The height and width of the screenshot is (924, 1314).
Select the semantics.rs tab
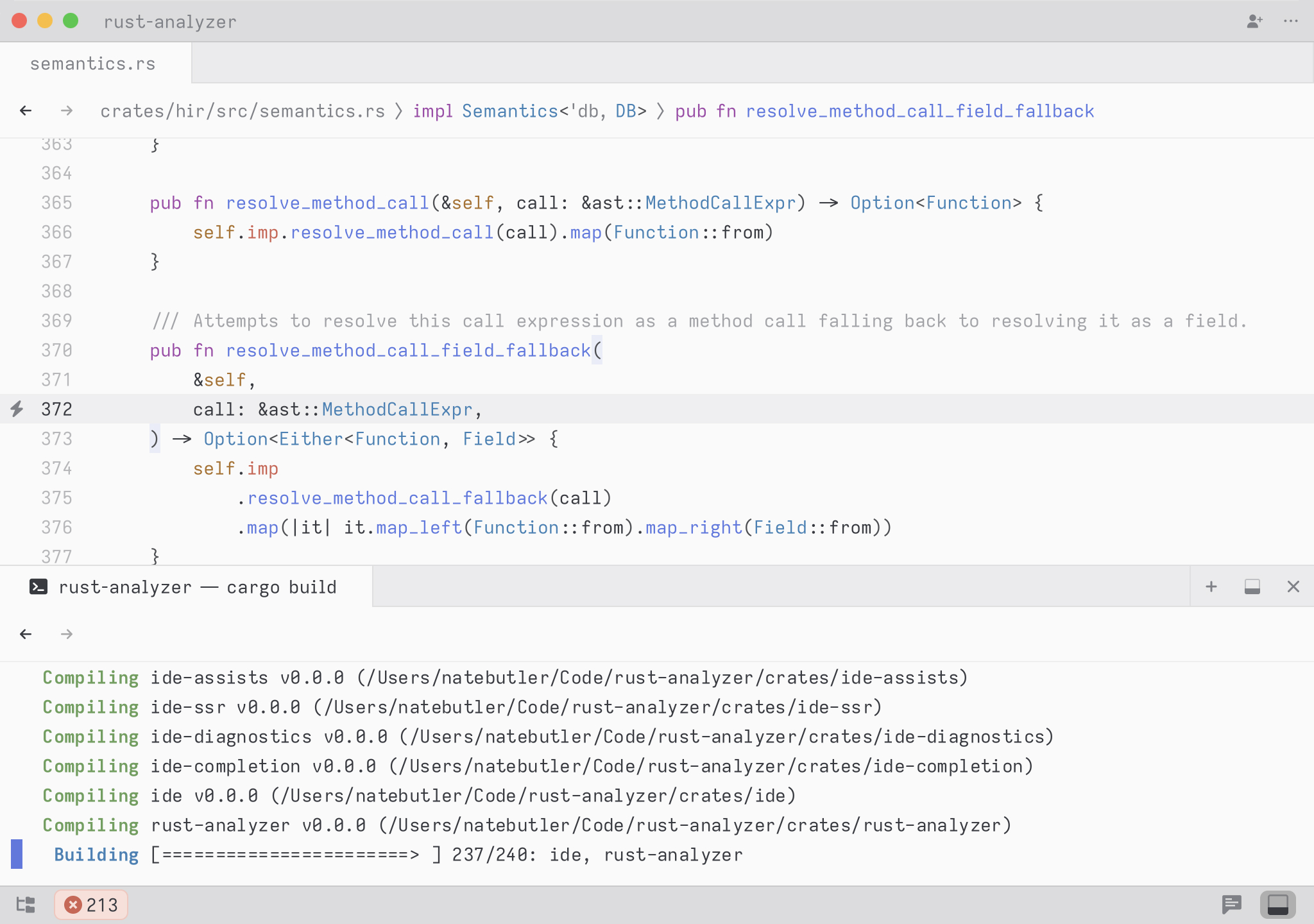pyautogui.click(x=93, y=64)
